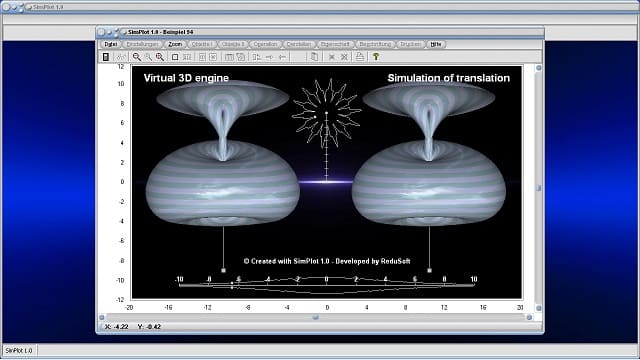Open the Beschriftung menu
The width and height of the screenshot is (640, 360).
click(x=376, y=44)
